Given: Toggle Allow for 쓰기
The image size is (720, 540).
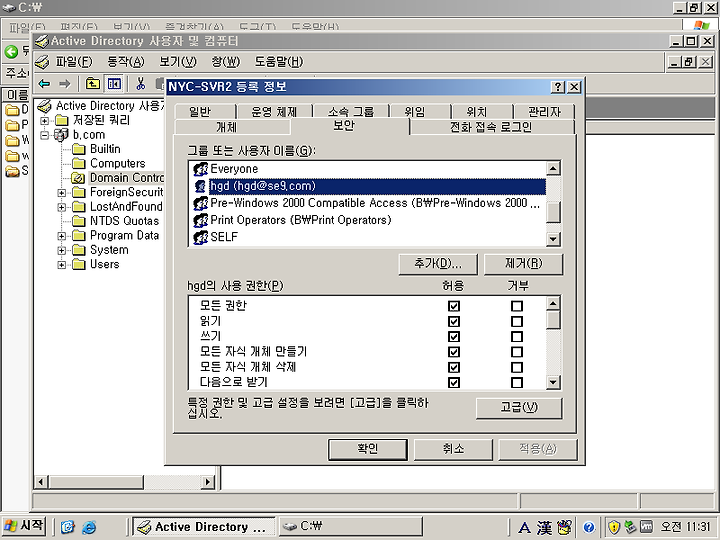Looking at the screenshot, I should (454, 337).
